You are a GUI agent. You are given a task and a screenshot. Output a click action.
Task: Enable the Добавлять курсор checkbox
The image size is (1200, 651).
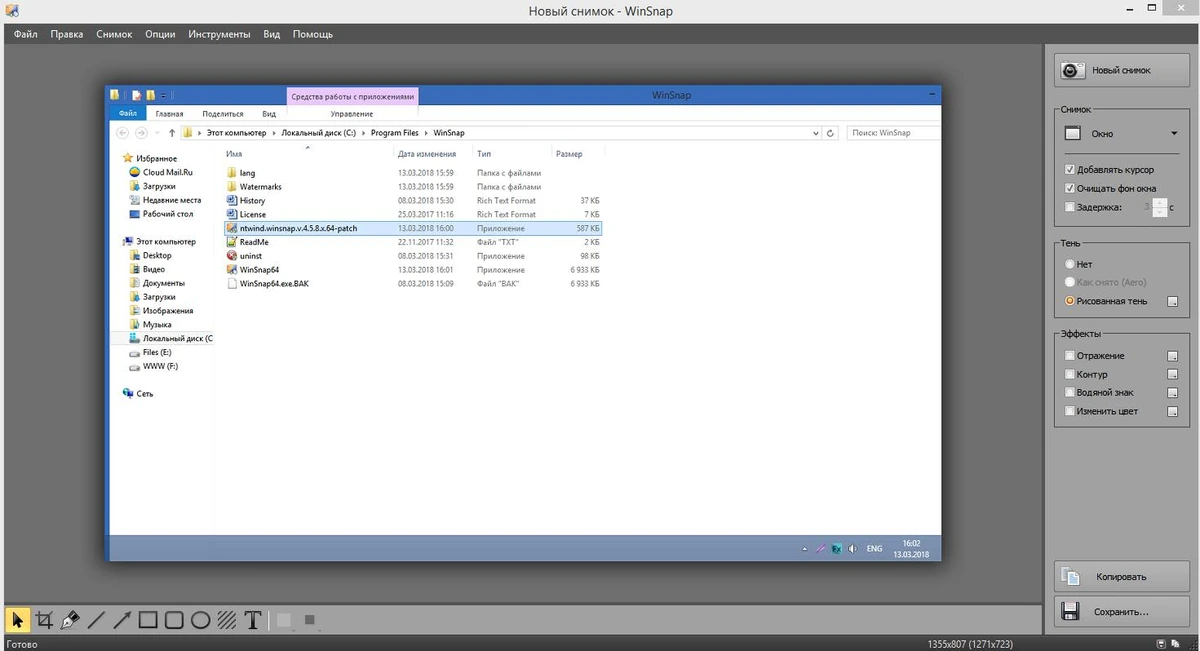[1070, 170]
